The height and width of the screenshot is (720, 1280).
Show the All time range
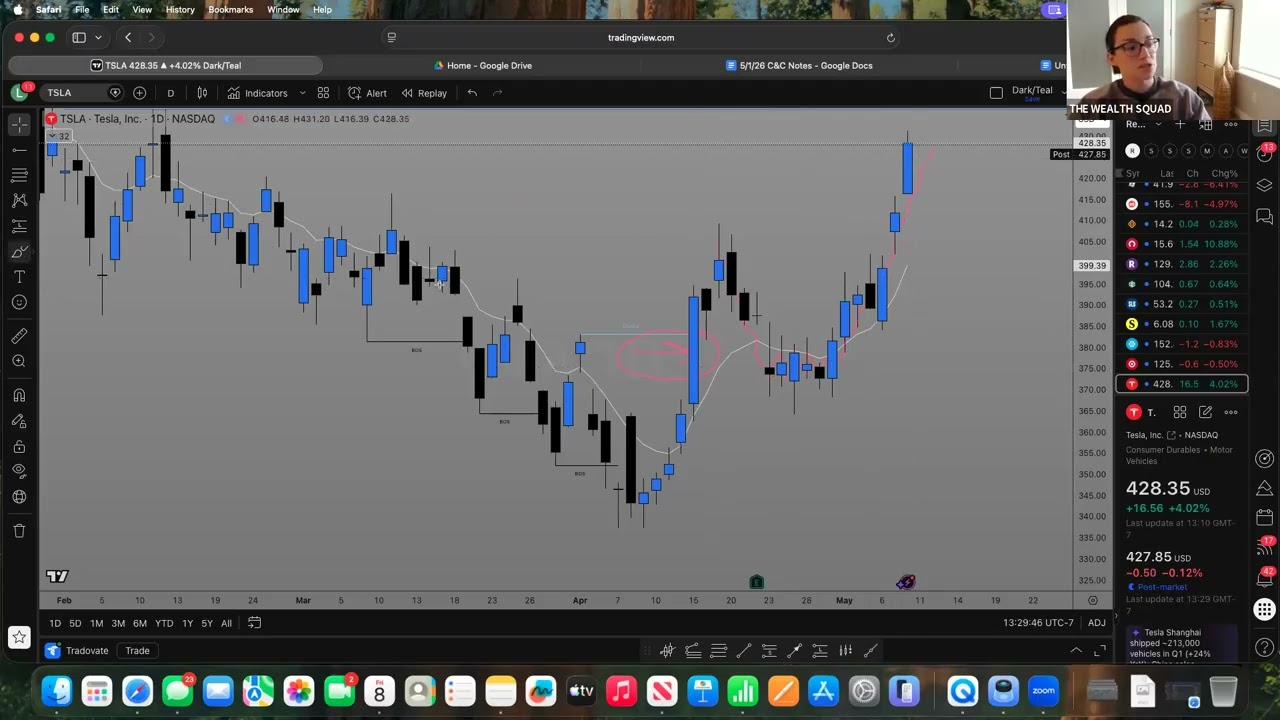coord(226,623)
